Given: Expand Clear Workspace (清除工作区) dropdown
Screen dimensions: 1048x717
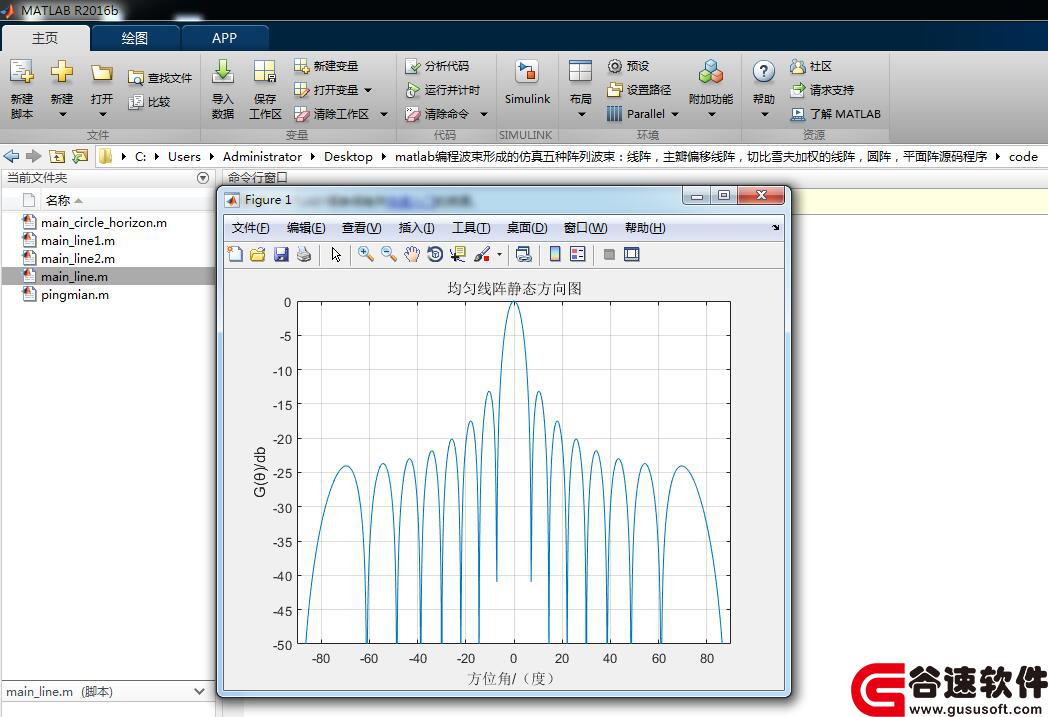Looking at the screenshot, I should coord(384,114).
